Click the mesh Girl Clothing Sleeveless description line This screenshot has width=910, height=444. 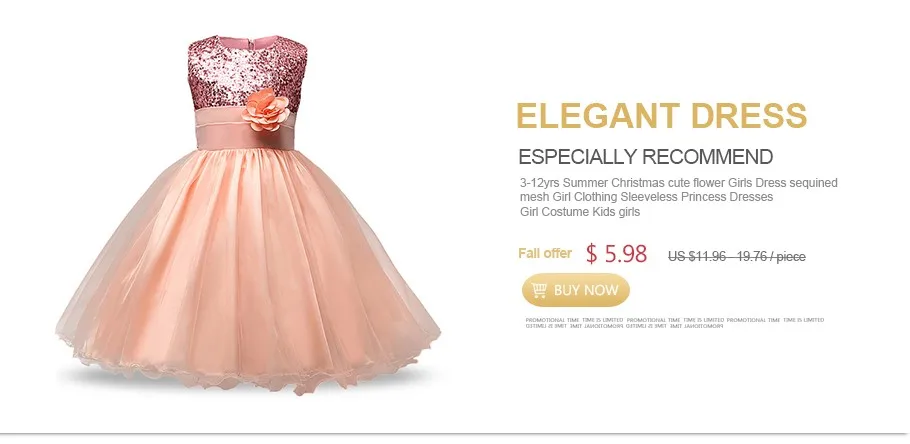(x=647, y=197)
